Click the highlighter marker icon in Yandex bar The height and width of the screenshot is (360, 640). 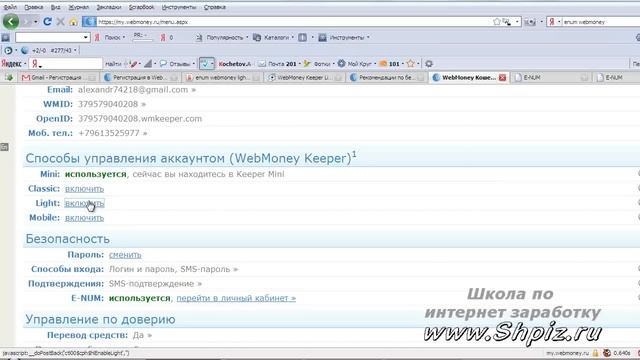(x=133, y=64)
